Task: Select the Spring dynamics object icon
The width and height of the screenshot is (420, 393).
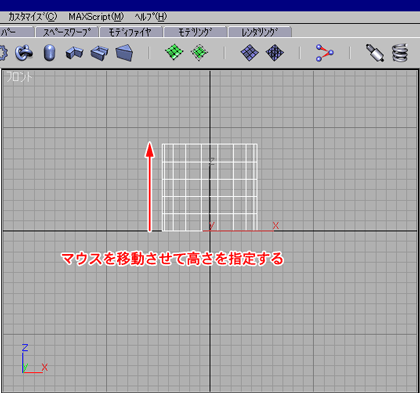Action: tap(400, 53)
